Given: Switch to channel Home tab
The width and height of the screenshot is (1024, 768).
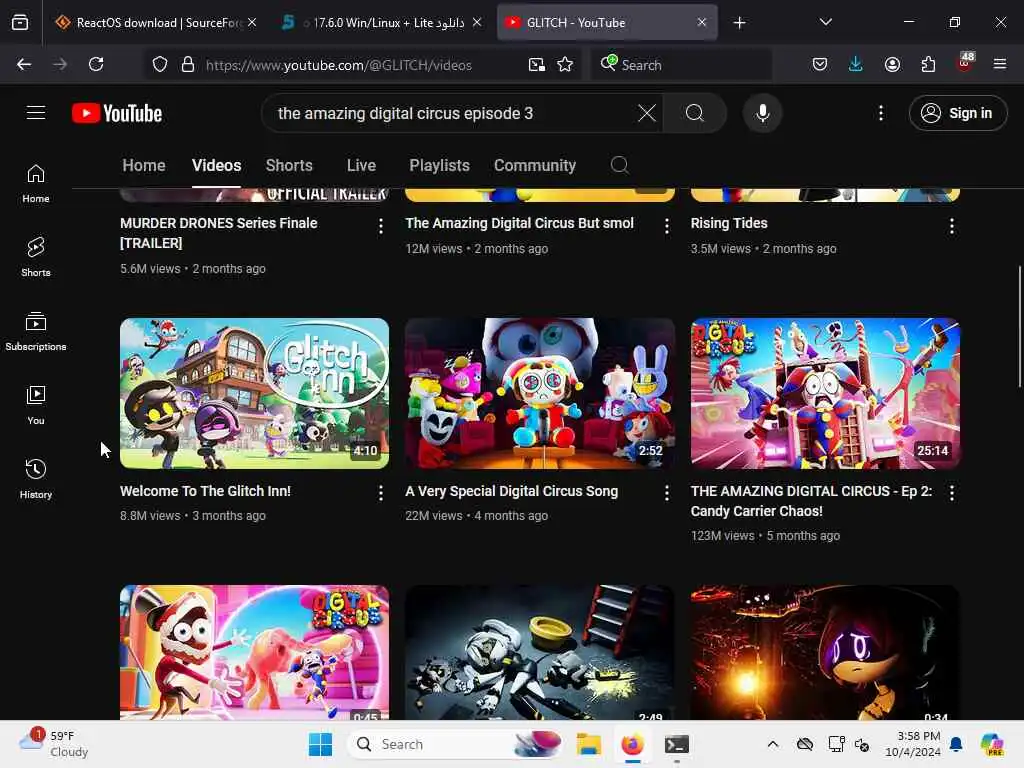Looking at the screenshot, I should coord(144,165).
